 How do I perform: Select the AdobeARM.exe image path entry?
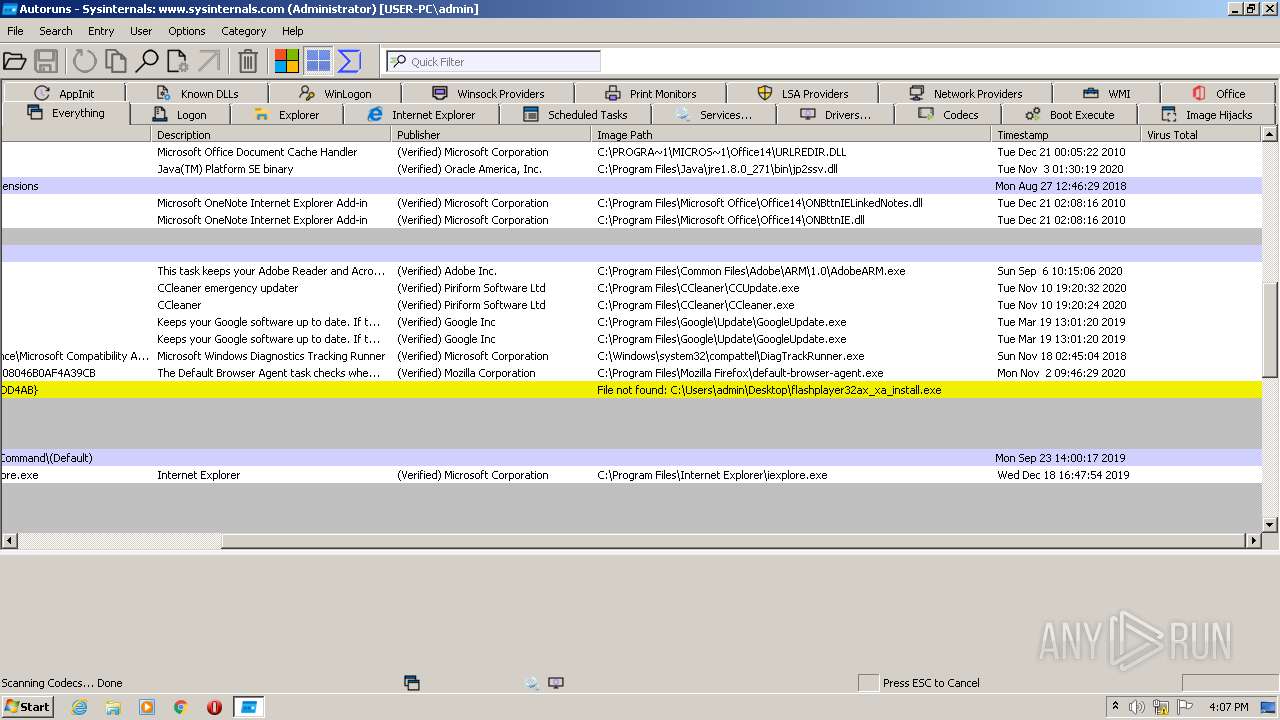coord(751,271)
